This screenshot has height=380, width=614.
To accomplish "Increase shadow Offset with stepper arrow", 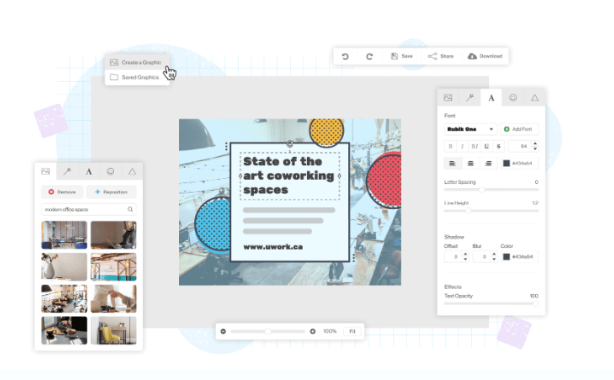I will point(465,254).
